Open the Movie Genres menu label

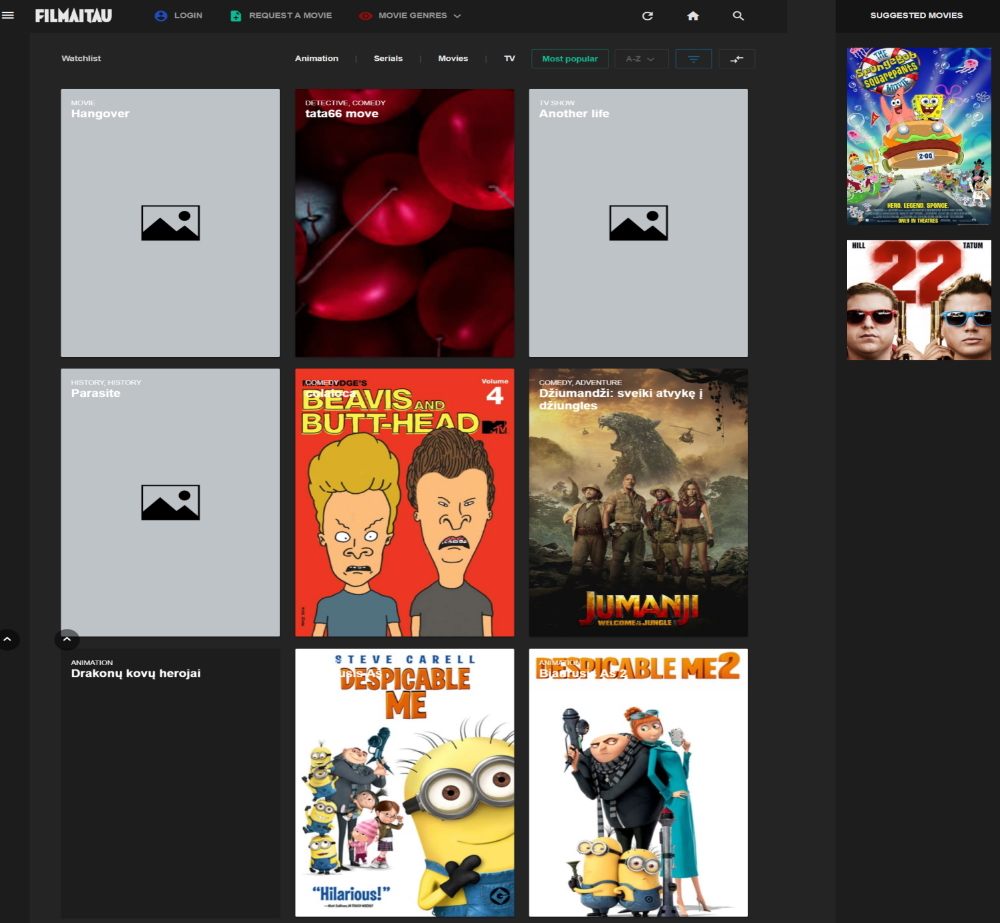[x=412, y=15]
